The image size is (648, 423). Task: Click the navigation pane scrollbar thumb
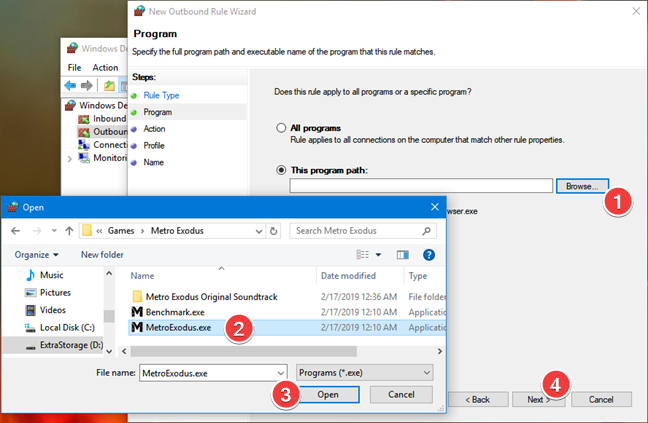pos(109,316)
